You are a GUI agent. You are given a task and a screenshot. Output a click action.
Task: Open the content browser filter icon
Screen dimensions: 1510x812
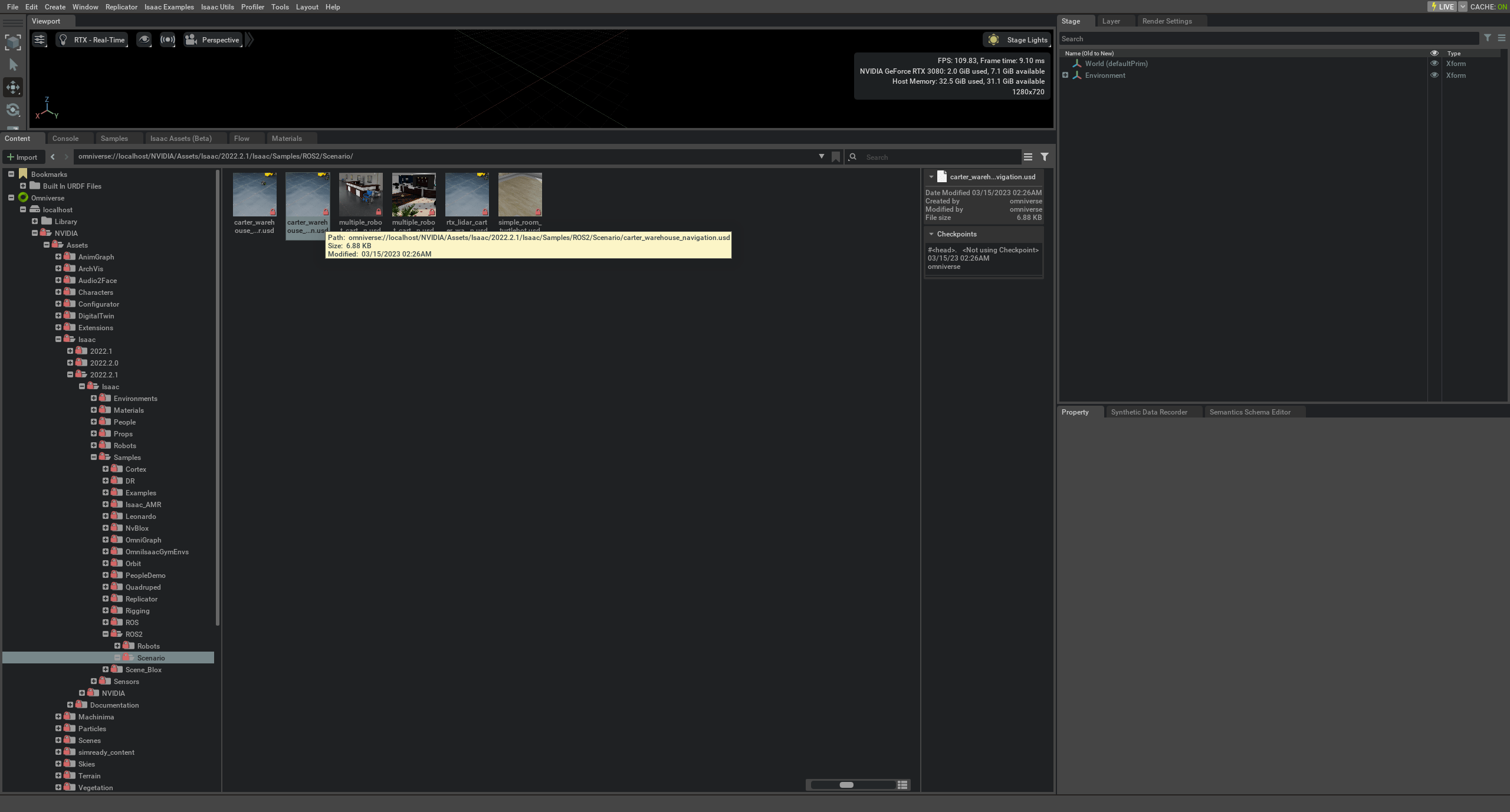pyautogui.click(x=1045, y=157)
